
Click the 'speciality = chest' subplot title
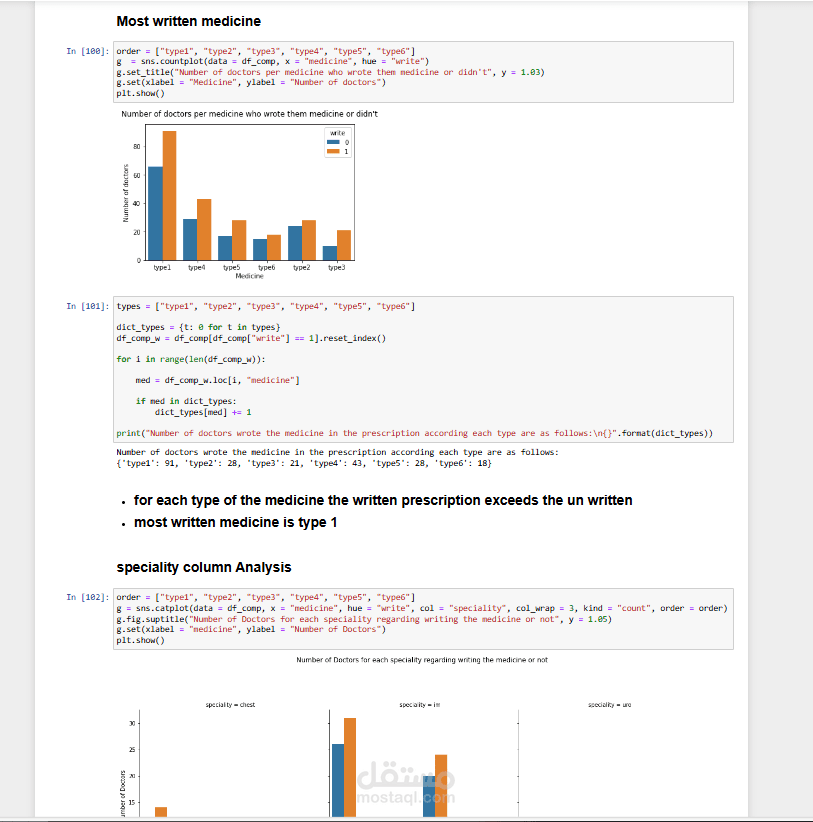click(x=230, y=705)
